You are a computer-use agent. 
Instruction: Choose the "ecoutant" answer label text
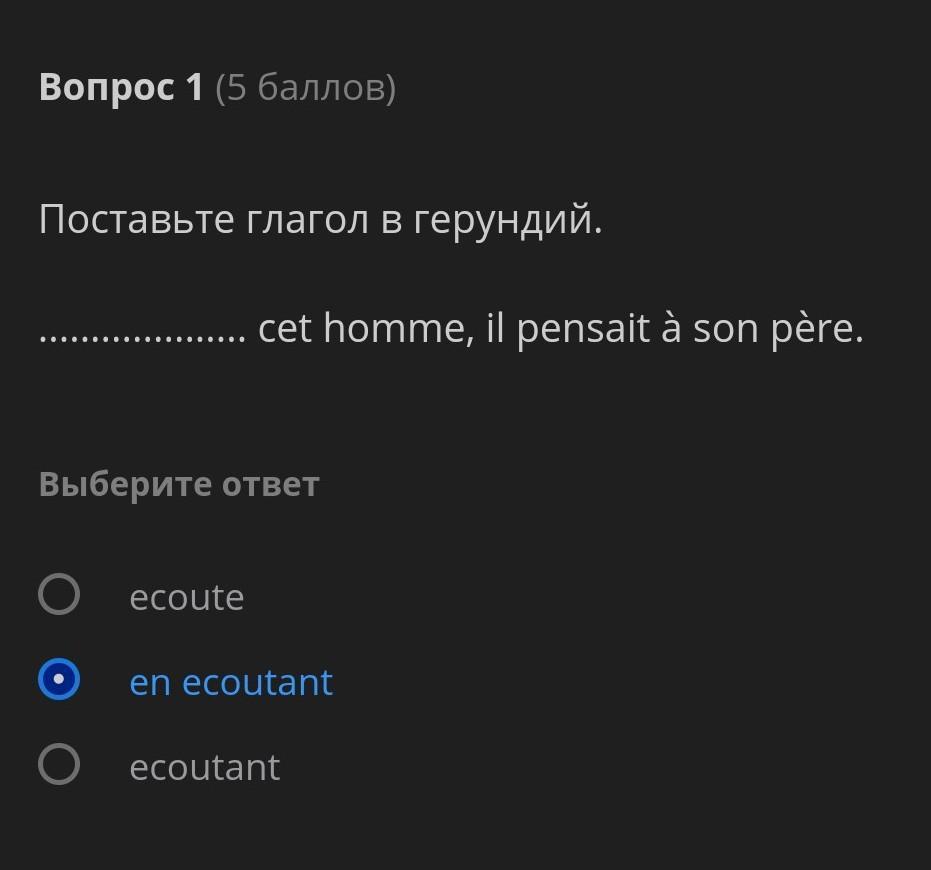pyautogui.click(x=205, y=767)
